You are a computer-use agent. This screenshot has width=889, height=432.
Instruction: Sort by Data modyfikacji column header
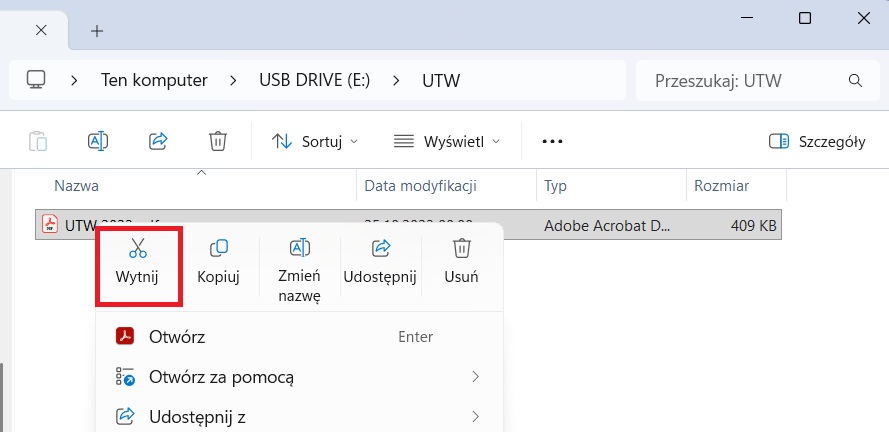pyautogui.click(x=420, y=186)
